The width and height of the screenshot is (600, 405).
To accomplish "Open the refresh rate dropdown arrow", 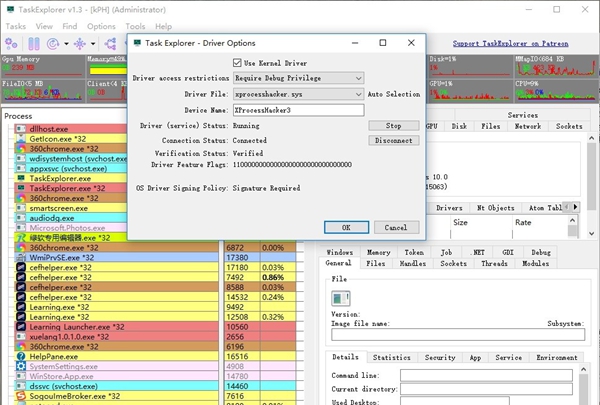I will [66, 44].
